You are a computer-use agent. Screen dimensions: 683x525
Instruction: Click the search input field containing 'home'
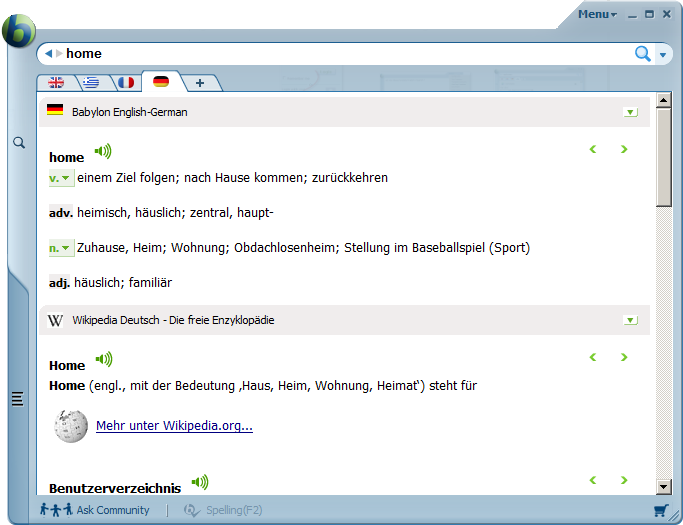348,54
